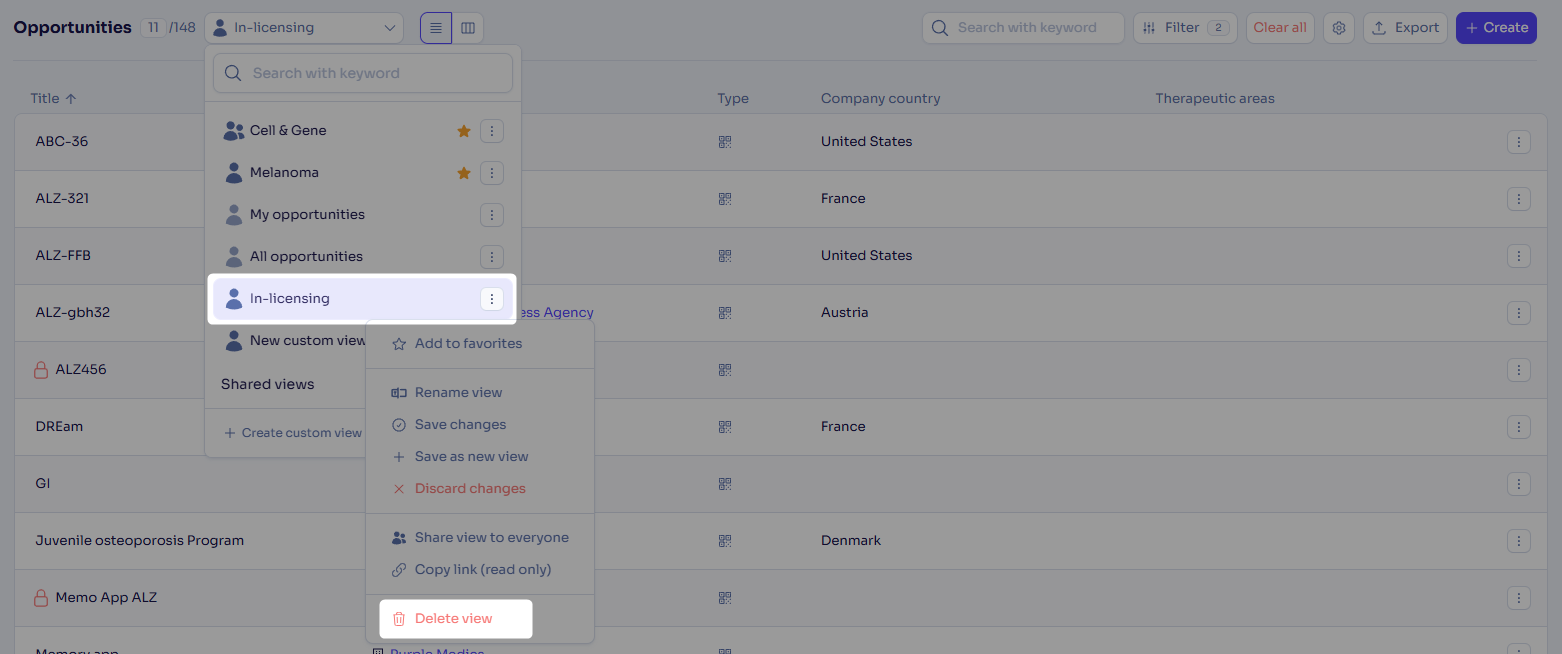
Task: Click Shared views heading
Action: 268,384
